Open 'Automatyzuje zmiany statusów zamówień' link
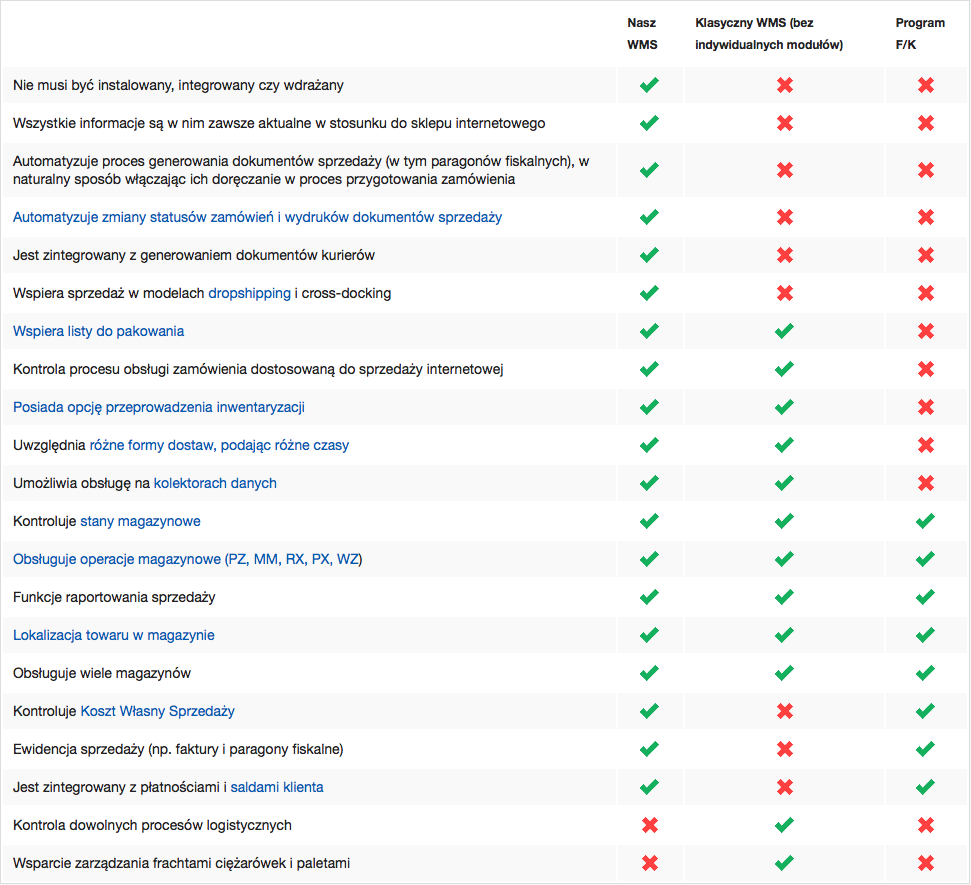Image resolution: width=971 pixels, height=885 pixels. 257,217
